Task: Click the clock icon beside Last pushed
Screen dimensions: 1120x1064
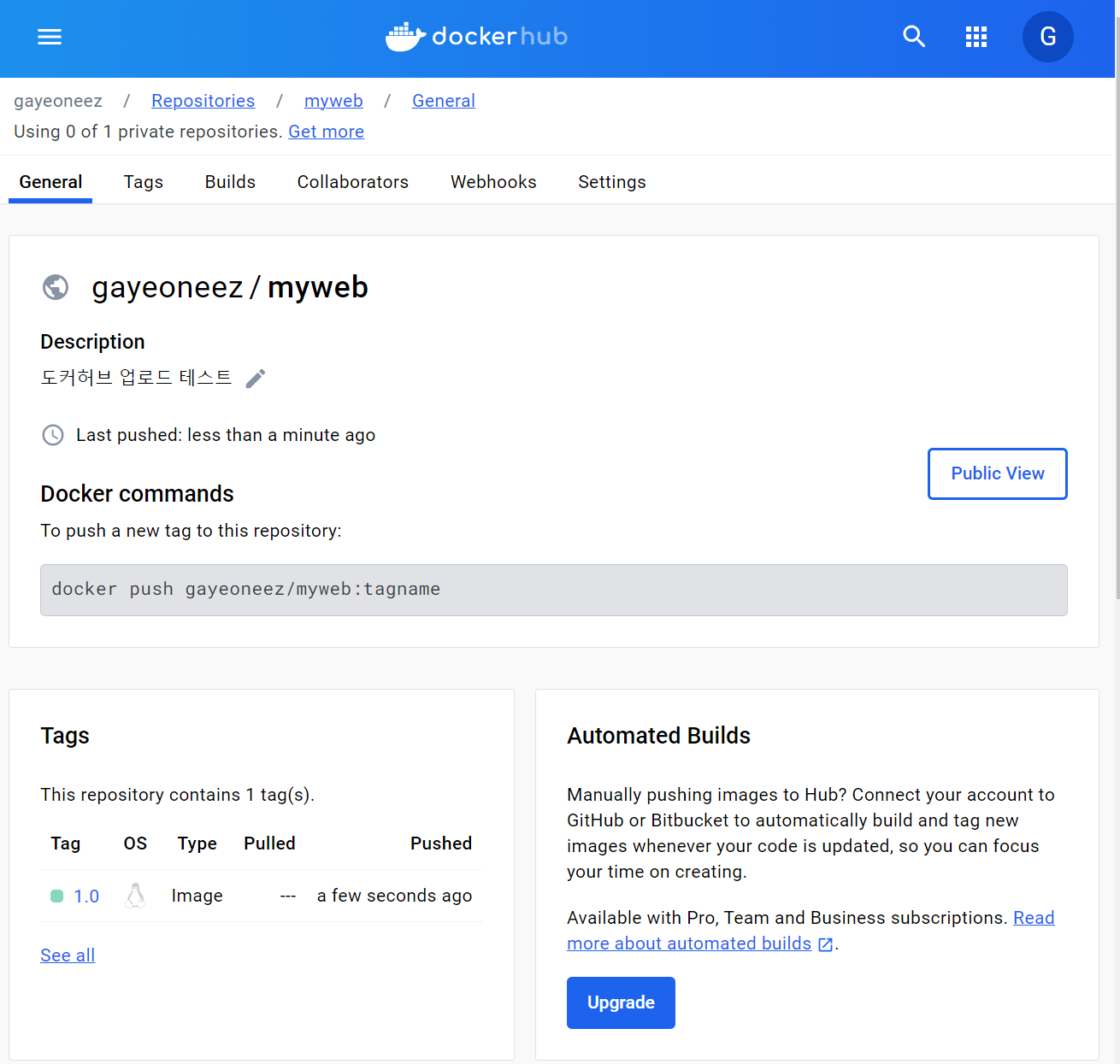Action: click(x=53, y=435)
